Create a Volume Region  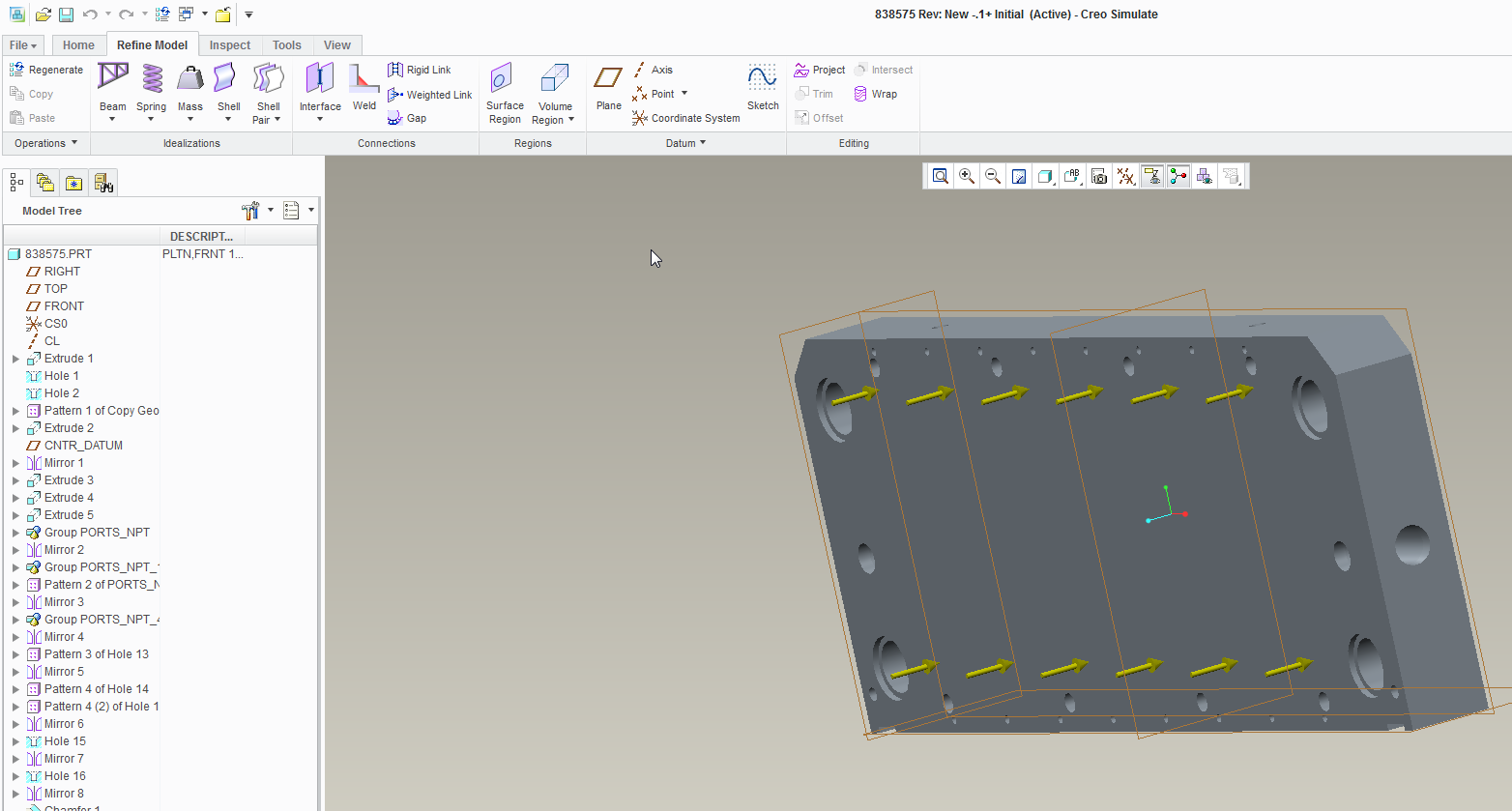click(554, 93)
